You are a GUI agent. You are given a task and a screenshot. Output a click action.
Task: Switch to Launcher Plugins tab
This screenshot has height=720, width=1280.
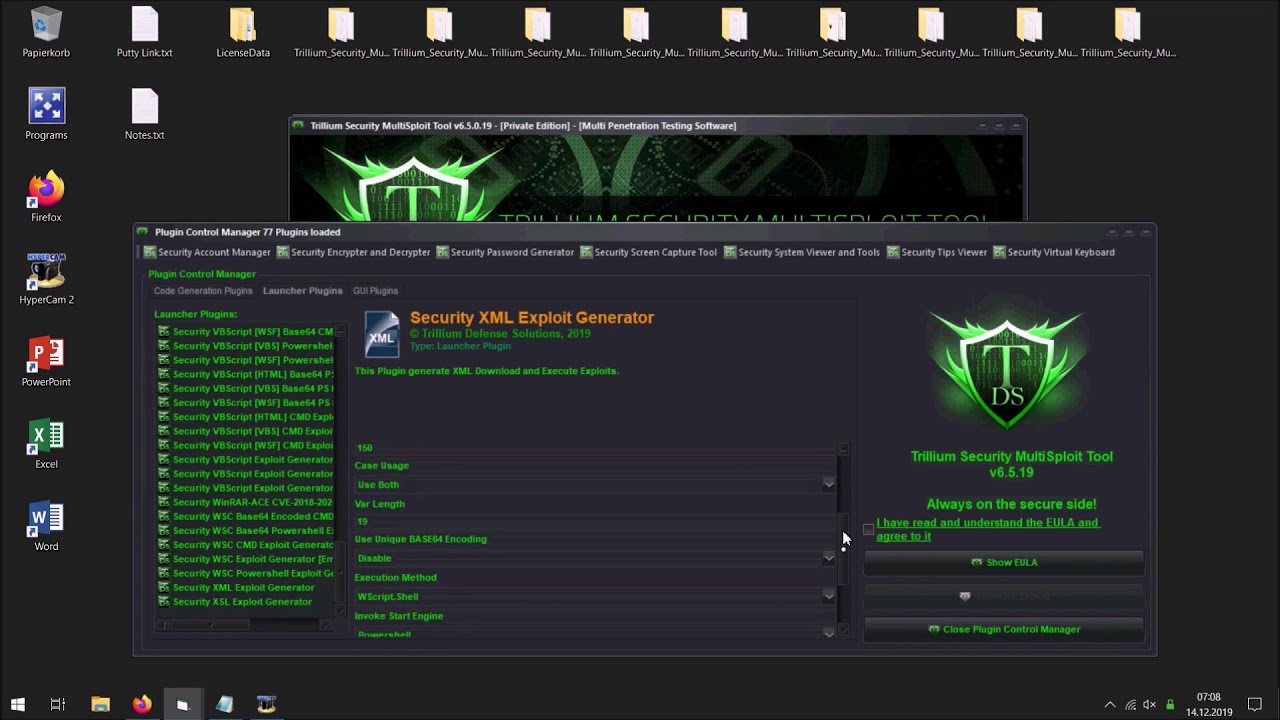302,291
